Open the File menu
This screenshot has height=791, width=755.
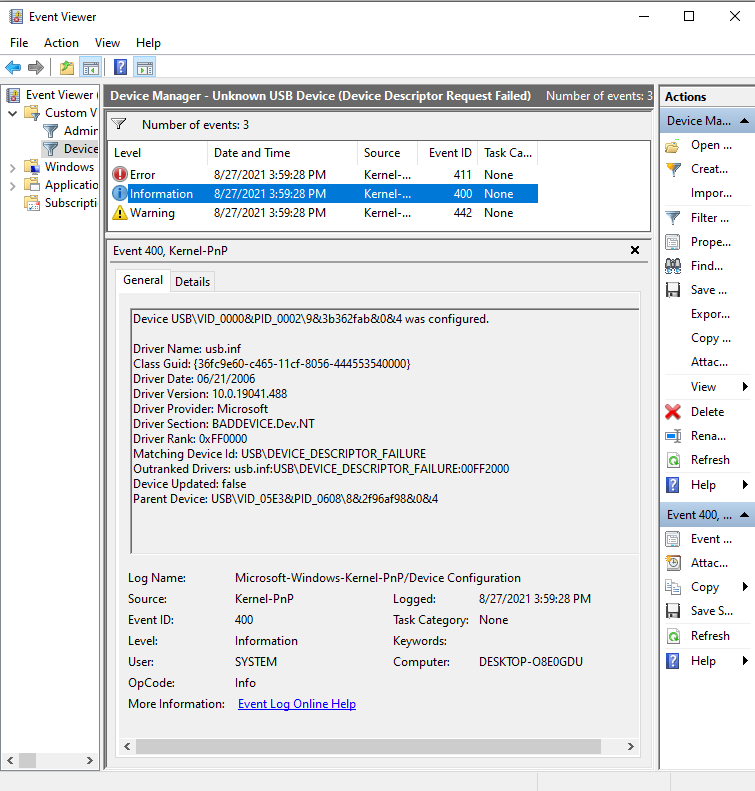point(19,43)
